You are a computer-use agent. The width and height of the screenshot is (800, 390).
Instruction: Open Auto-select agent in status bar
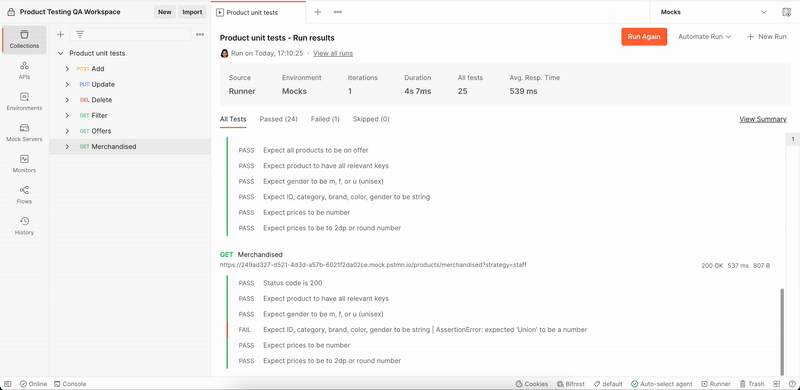coord(662,384)
